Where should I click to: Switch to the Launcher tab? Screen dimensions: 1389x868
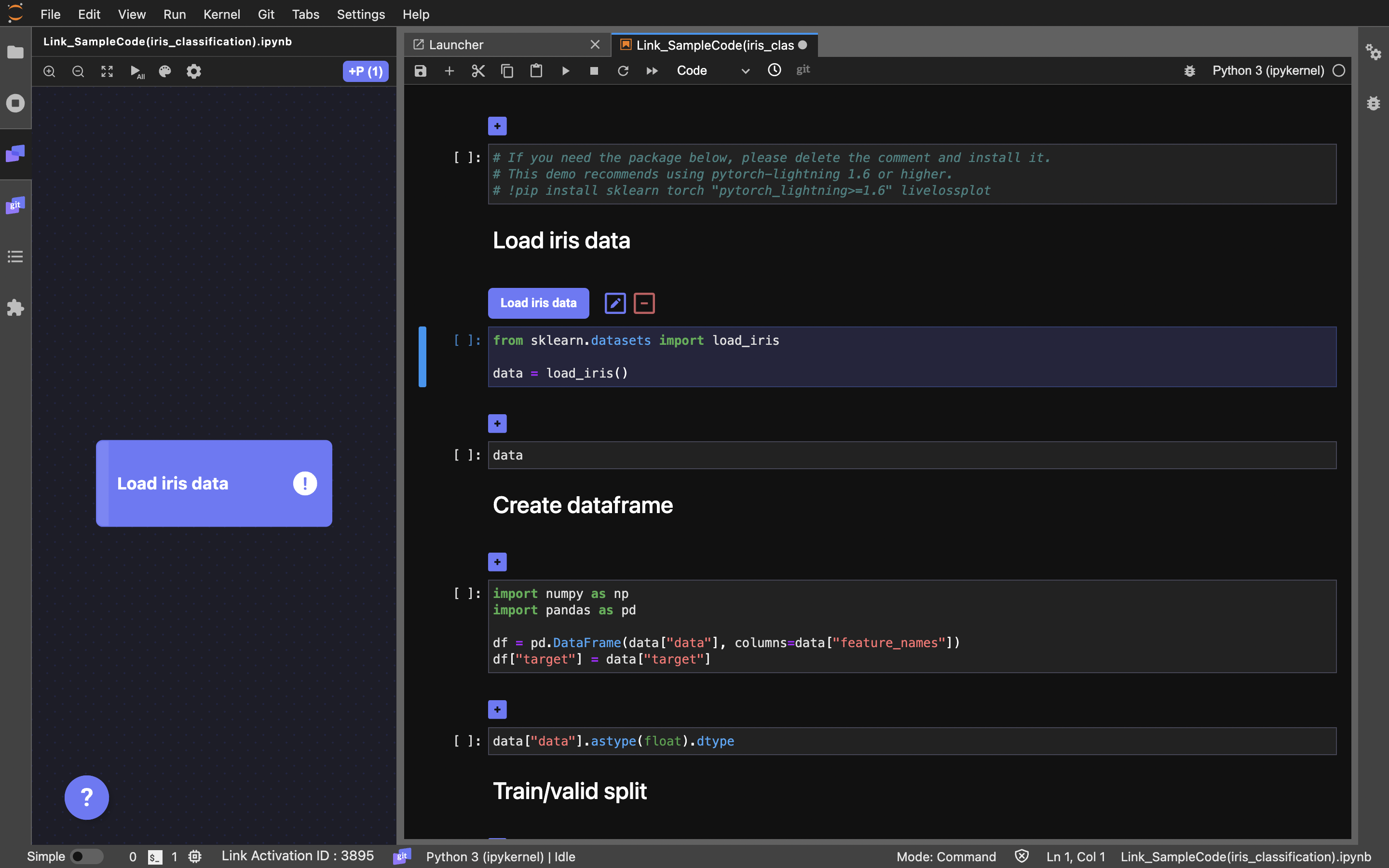coord(456,45)
